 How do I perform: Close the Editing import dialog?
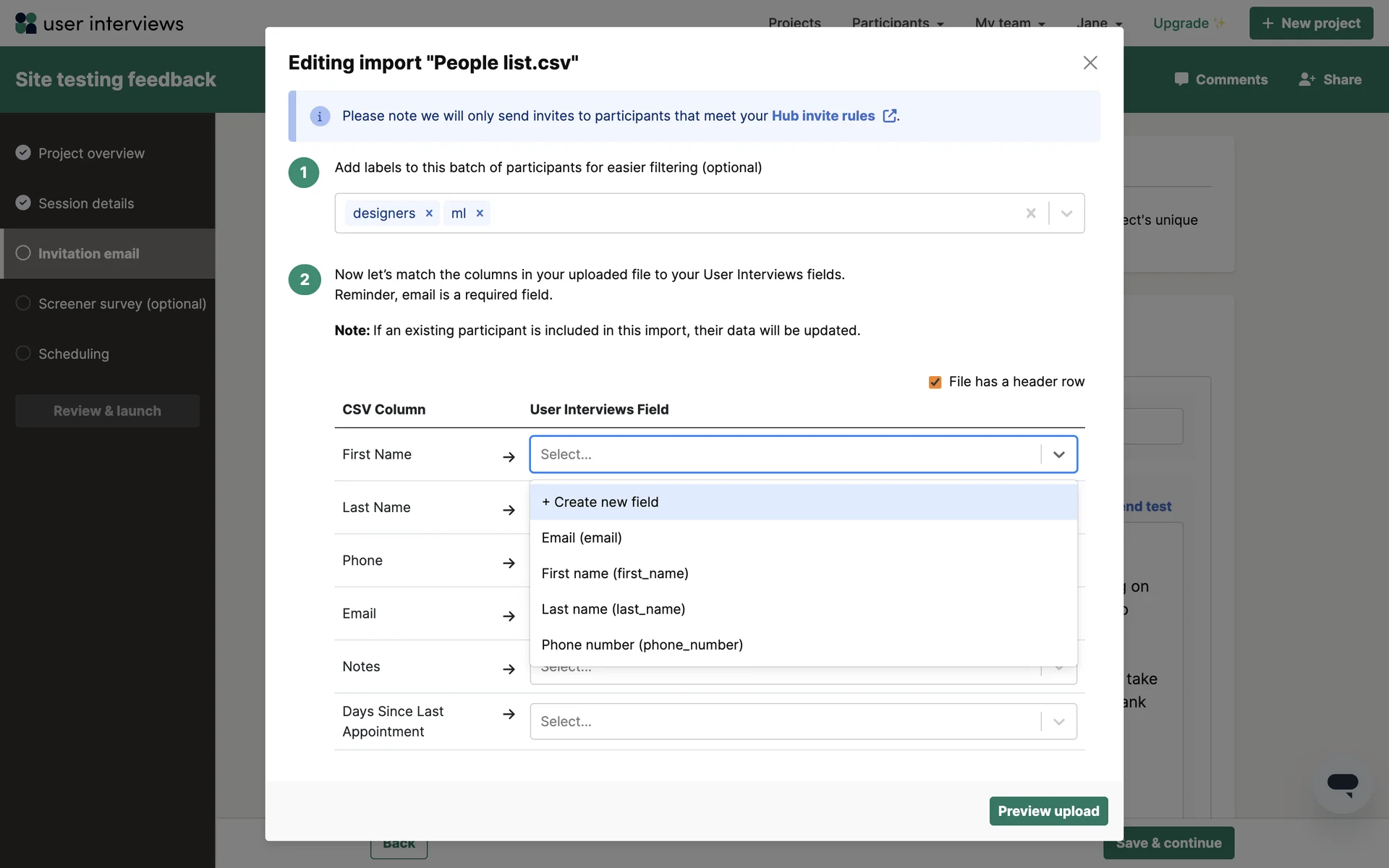tap(1090, 63)
